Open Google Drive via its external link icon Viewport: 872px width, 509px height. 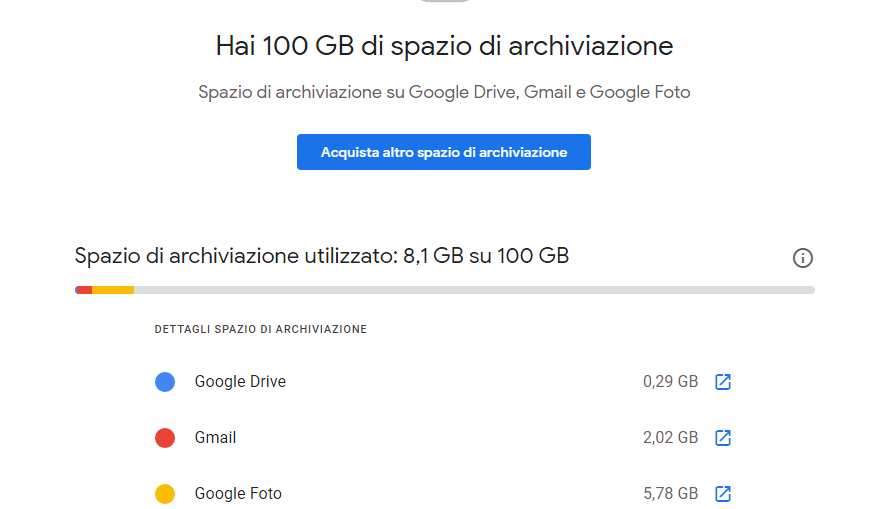coord(722,382)
